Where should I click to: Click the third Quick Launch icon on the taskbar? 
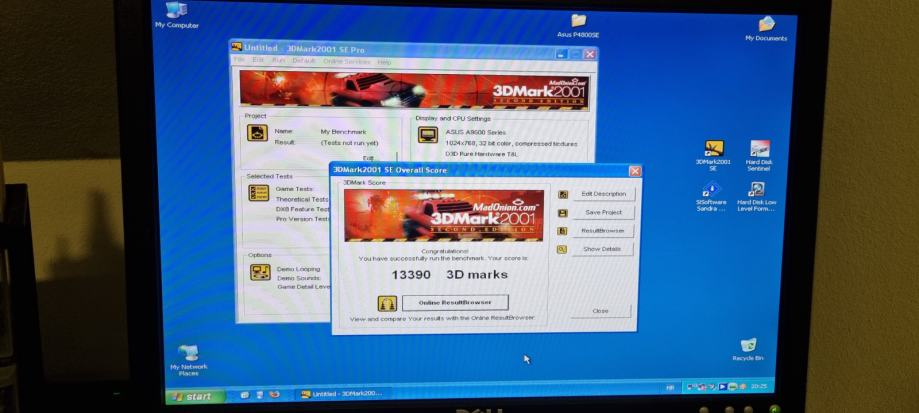274,395
